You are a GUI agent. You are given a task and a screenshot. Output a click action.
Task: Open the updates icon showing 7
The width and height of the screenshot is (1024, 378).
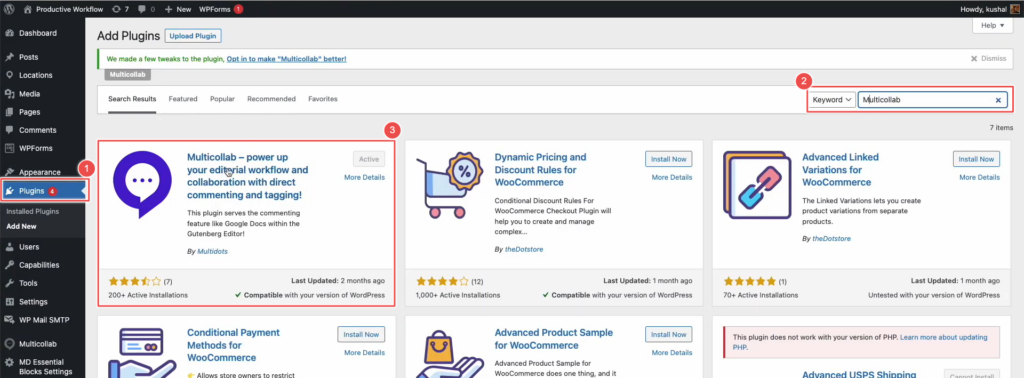(x=116, y=9)
